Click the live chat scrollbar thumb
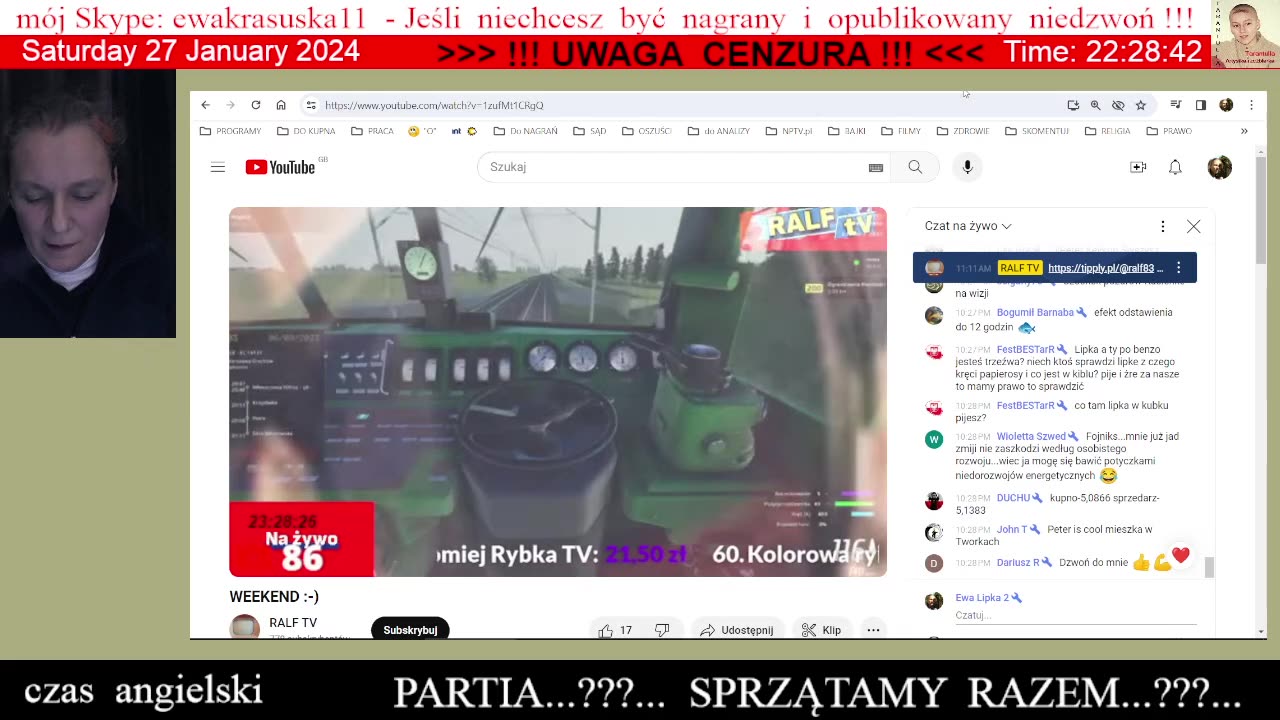The image size is (1280, 720). [x=1209, y=567]
